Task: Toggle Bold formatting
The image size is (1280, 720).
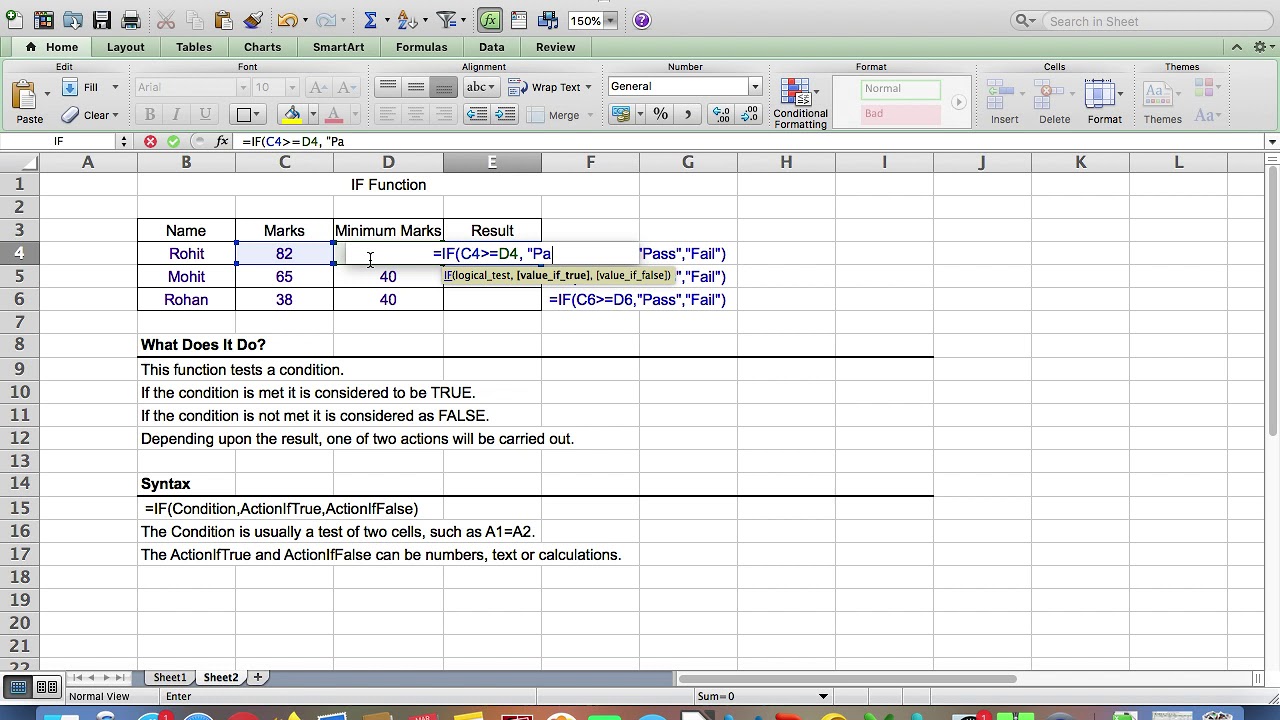Action: (149, 115)
